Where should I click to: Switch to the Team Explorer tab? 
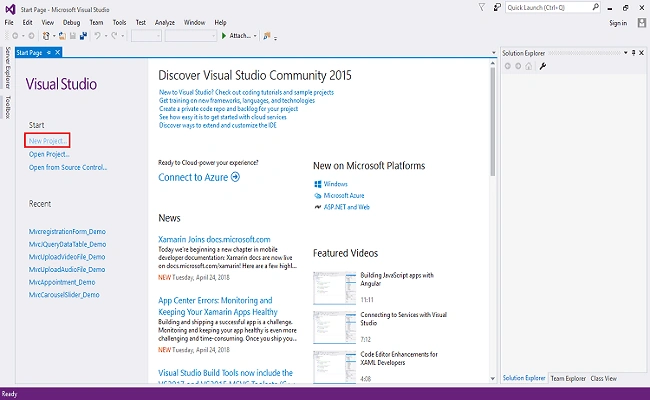568,378
